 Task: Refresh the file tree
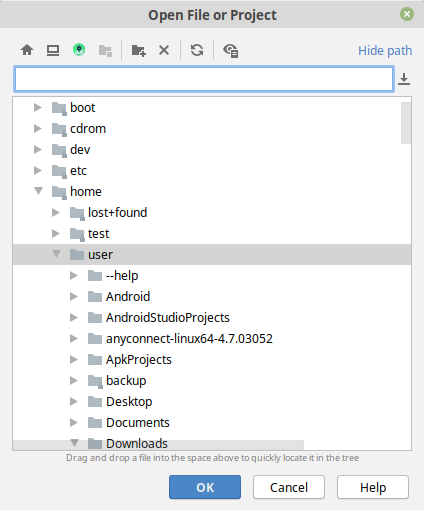coord(197,50)
